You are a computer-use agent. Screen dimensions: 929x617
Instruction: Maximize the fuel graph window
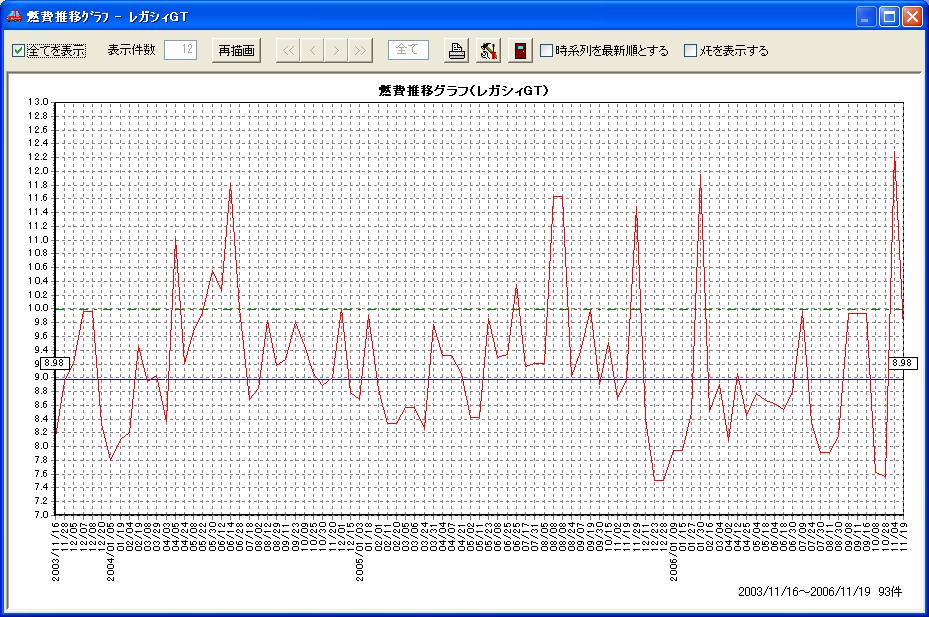(889, 17)
